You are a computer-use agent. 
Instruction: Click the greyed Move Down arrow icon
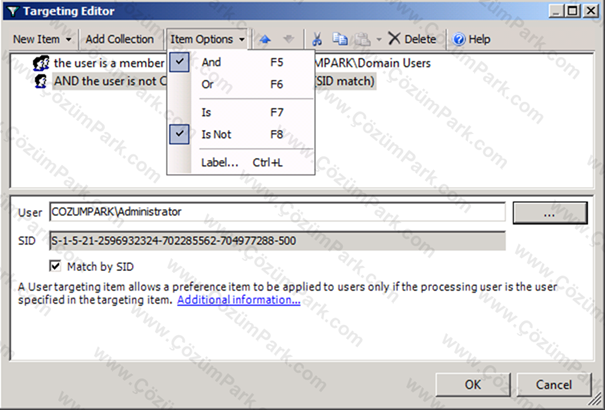pos(288,39)
